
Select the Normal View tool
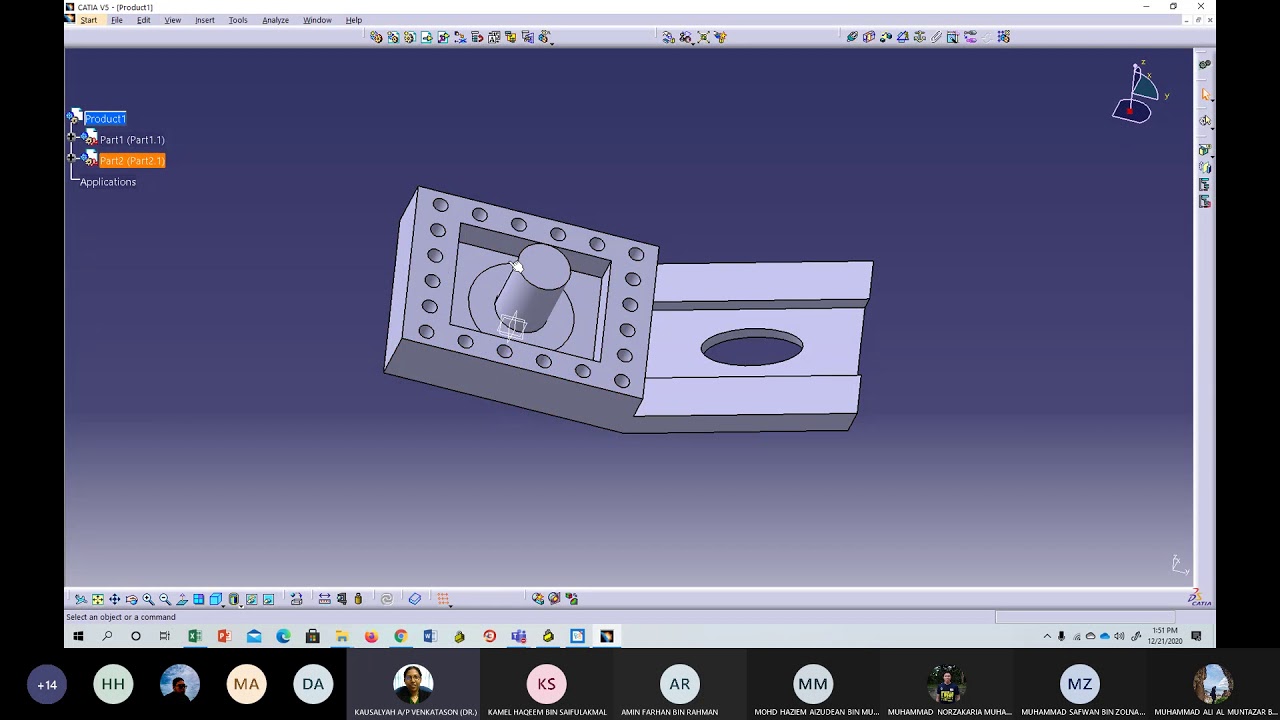182,599
